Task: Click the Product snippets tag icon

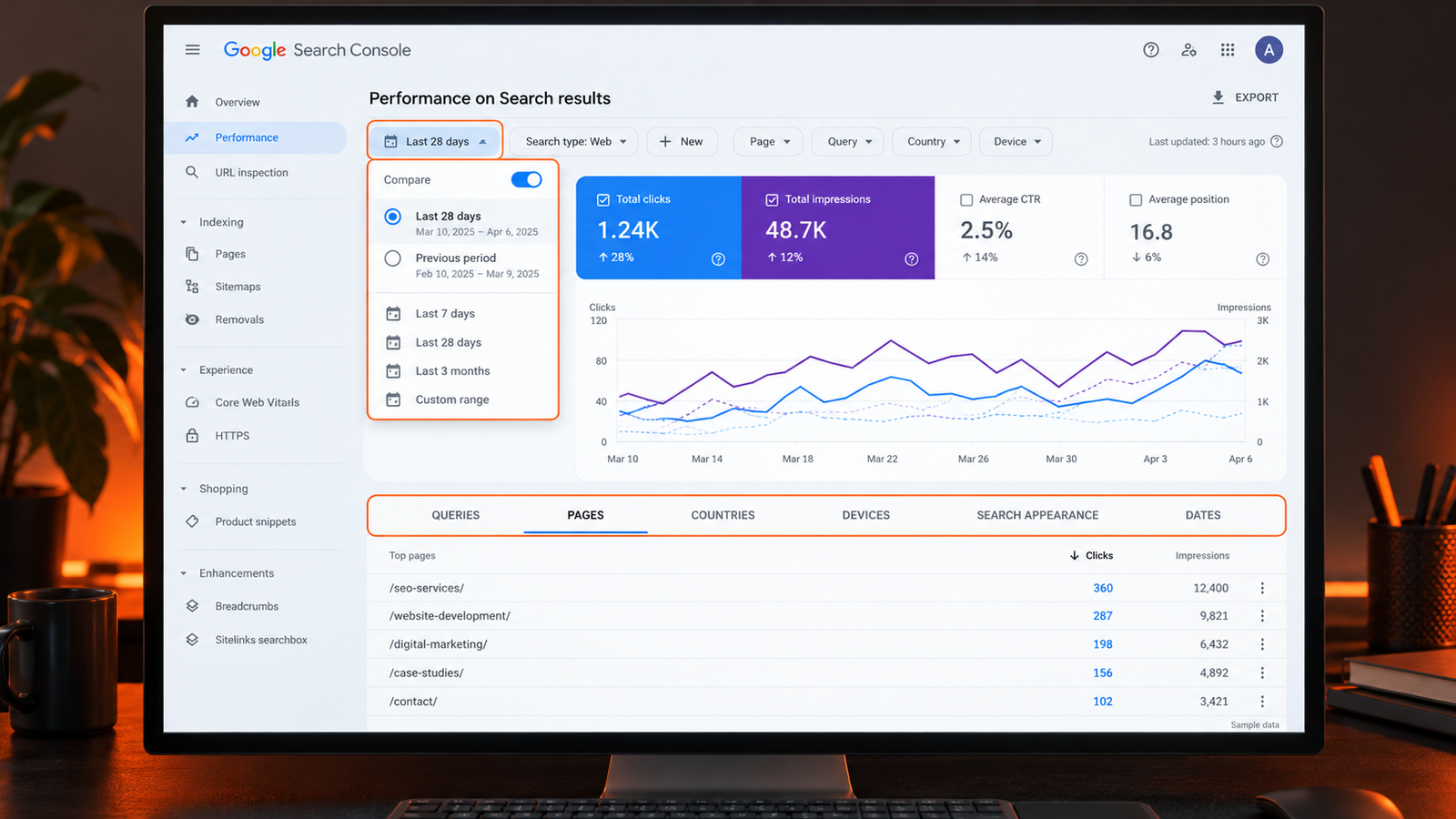Action: [192, 521]
